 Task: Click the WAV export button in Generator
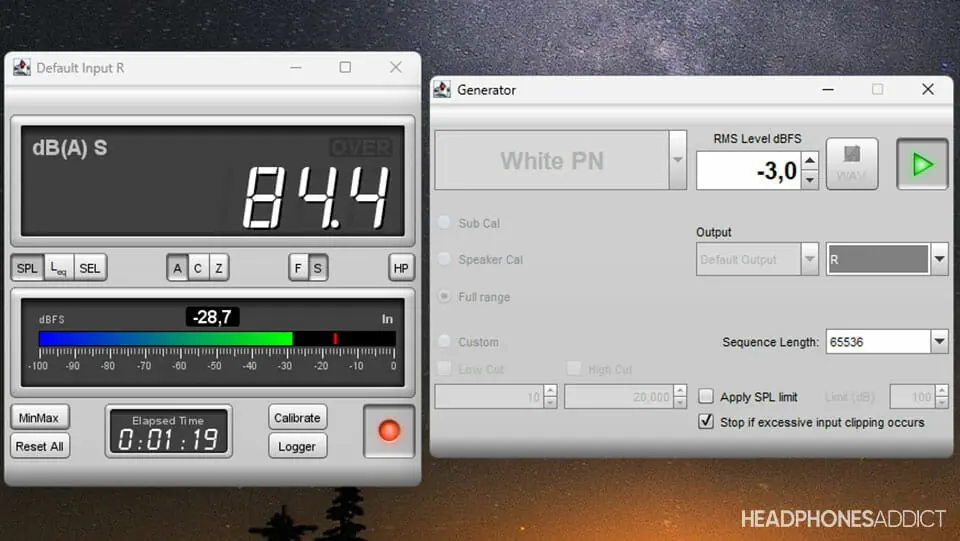point(852,164)
